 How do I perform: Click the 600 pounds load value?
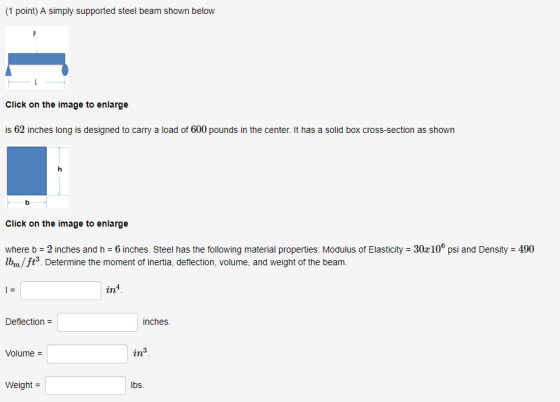coord(199,130)
